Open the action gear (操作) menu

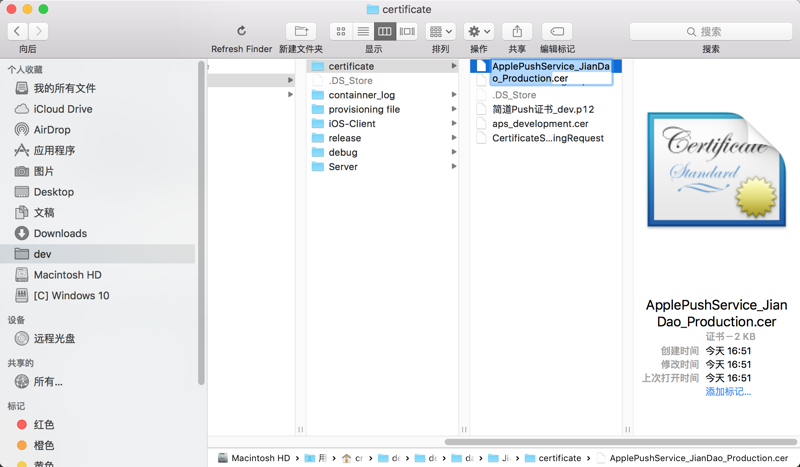479,31
